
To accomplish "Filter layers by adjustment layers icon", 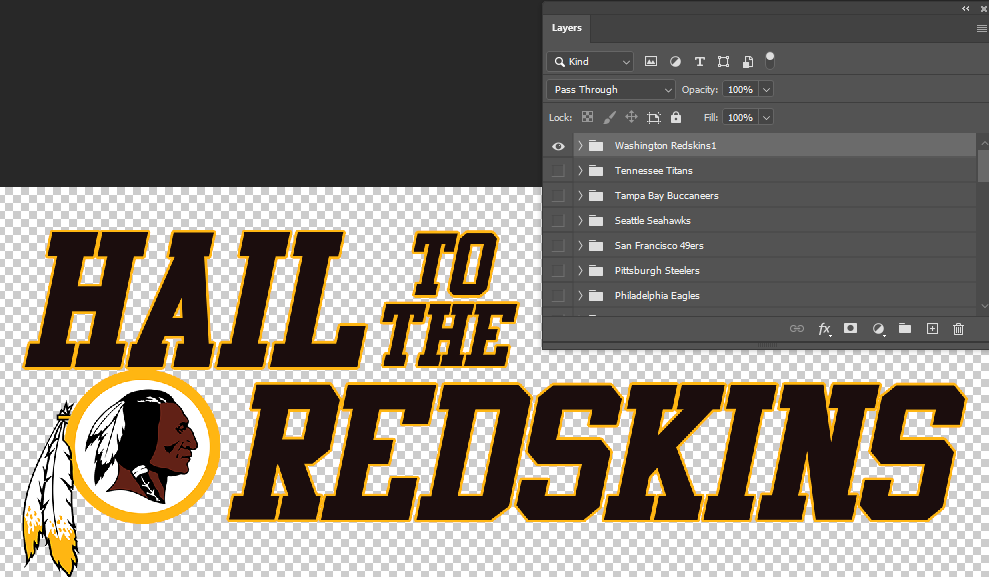I will click(675, 61).
